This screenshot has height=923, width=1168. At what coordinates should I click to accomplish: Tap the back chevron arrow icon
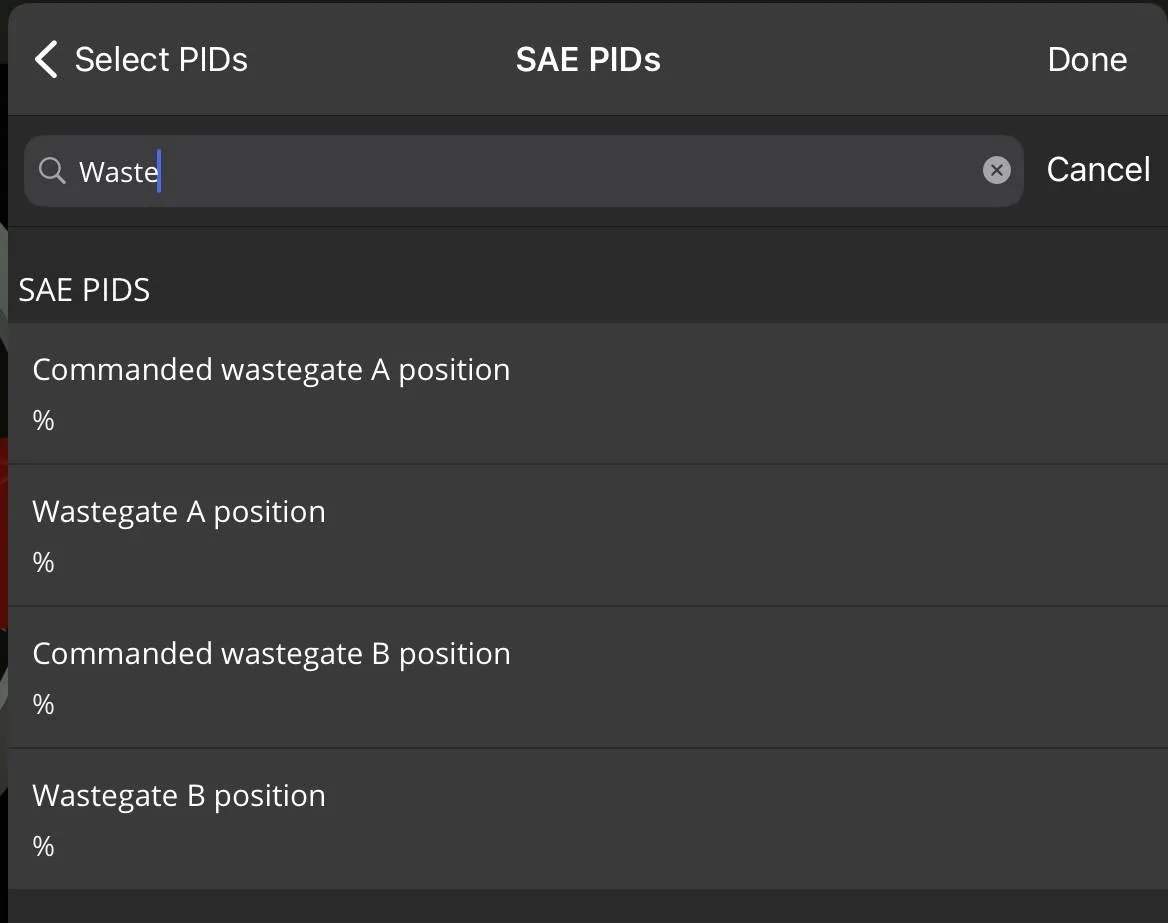(x=46, y=60)
